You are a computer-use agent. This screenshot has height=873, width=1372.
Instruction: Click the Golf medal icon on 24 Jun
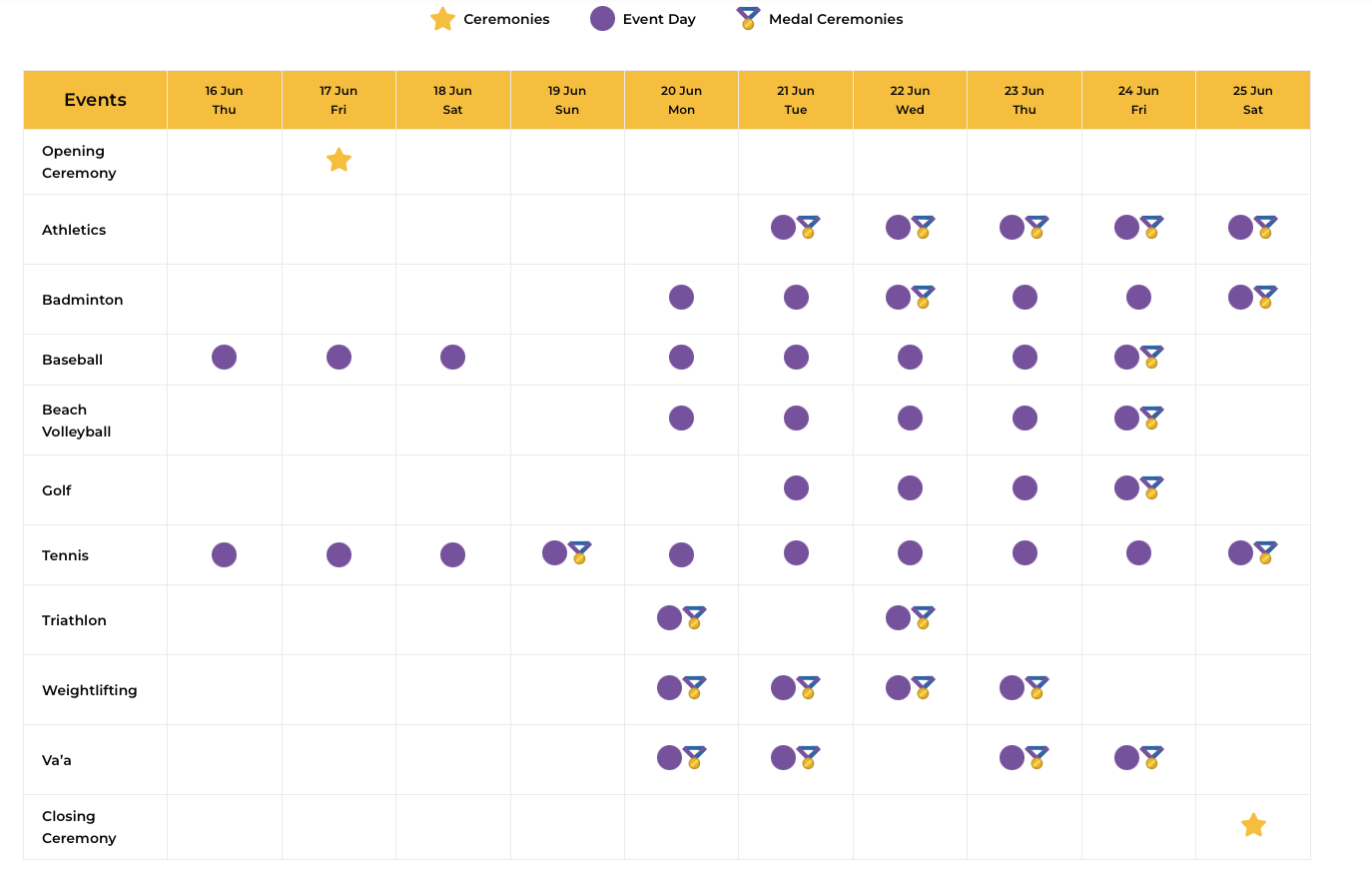click(1151, 487)
